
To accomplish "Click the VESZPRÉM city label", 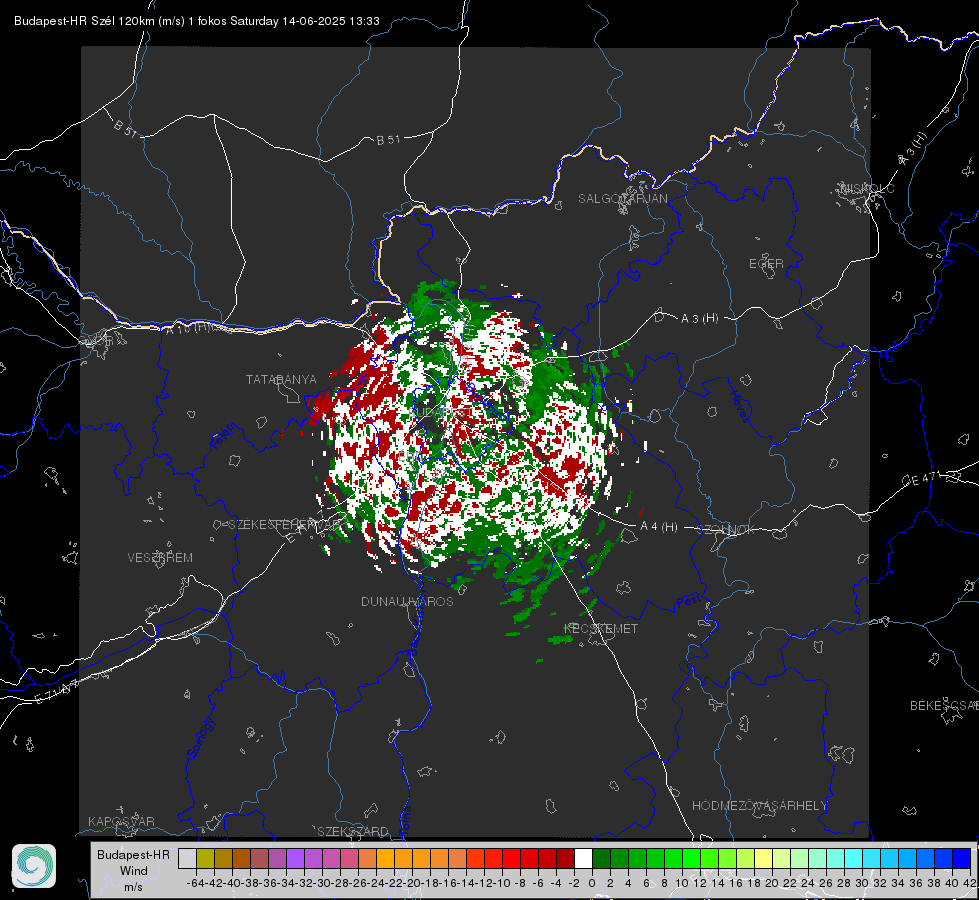I will click(x=160, y=557).
